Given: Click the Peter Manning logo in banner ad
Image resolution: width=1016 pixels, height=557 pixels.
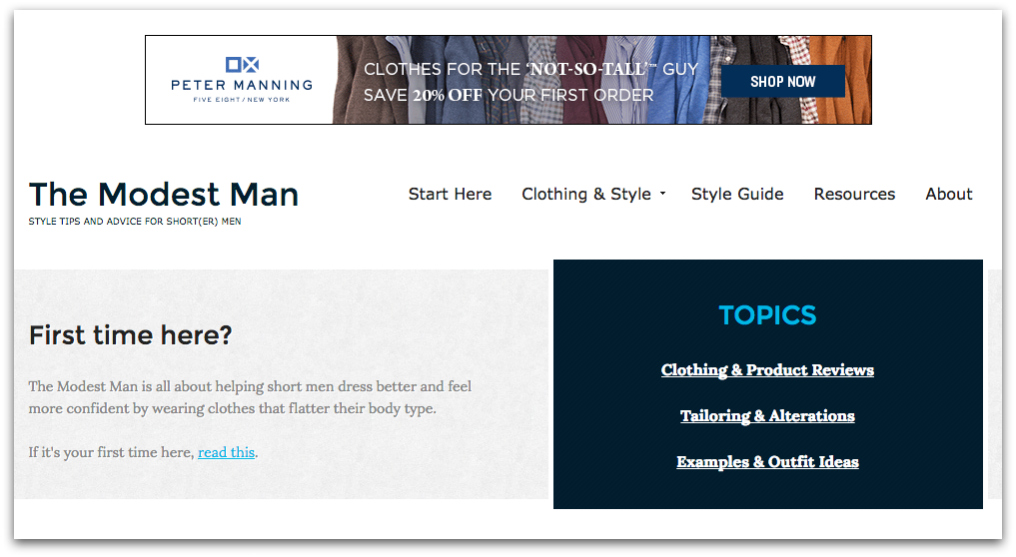Looking at the screenshot, I should (242, 80).
